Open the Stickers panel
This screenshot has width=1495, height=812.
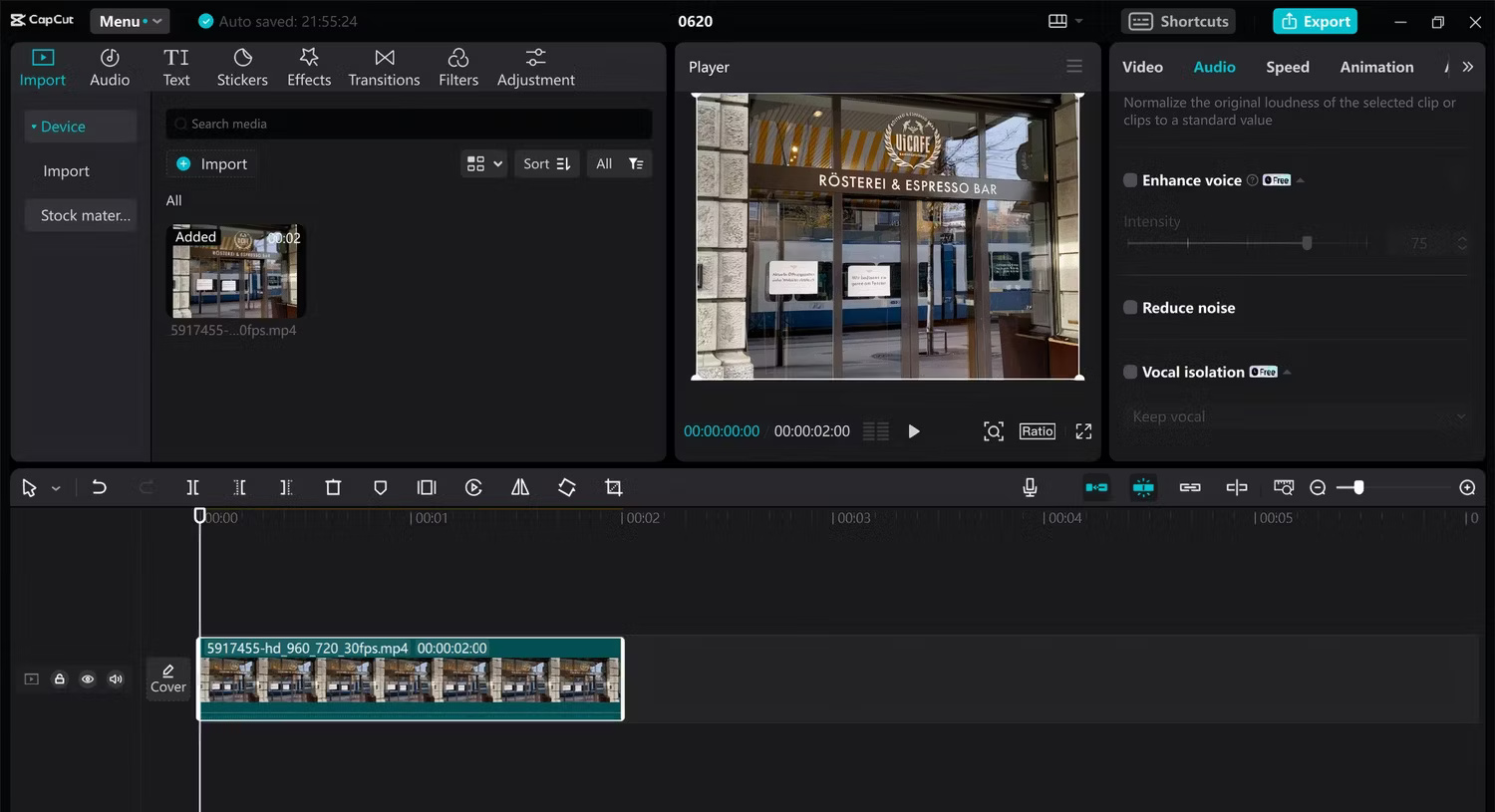[x=242, y=66]
